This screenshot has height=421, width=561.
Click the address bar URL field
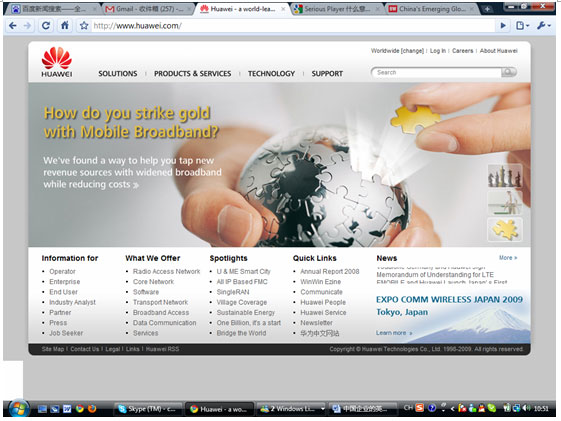tap(293, 26)
